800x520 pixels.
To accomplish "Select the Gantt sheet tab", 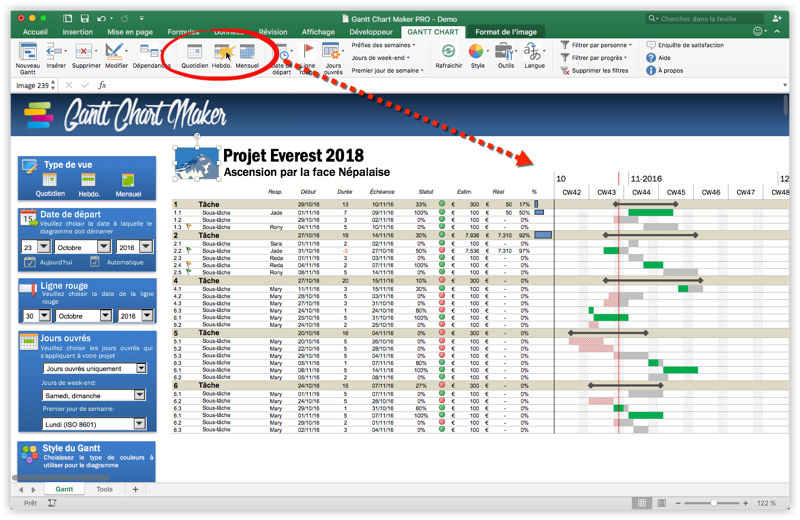I will coord(64,489).
